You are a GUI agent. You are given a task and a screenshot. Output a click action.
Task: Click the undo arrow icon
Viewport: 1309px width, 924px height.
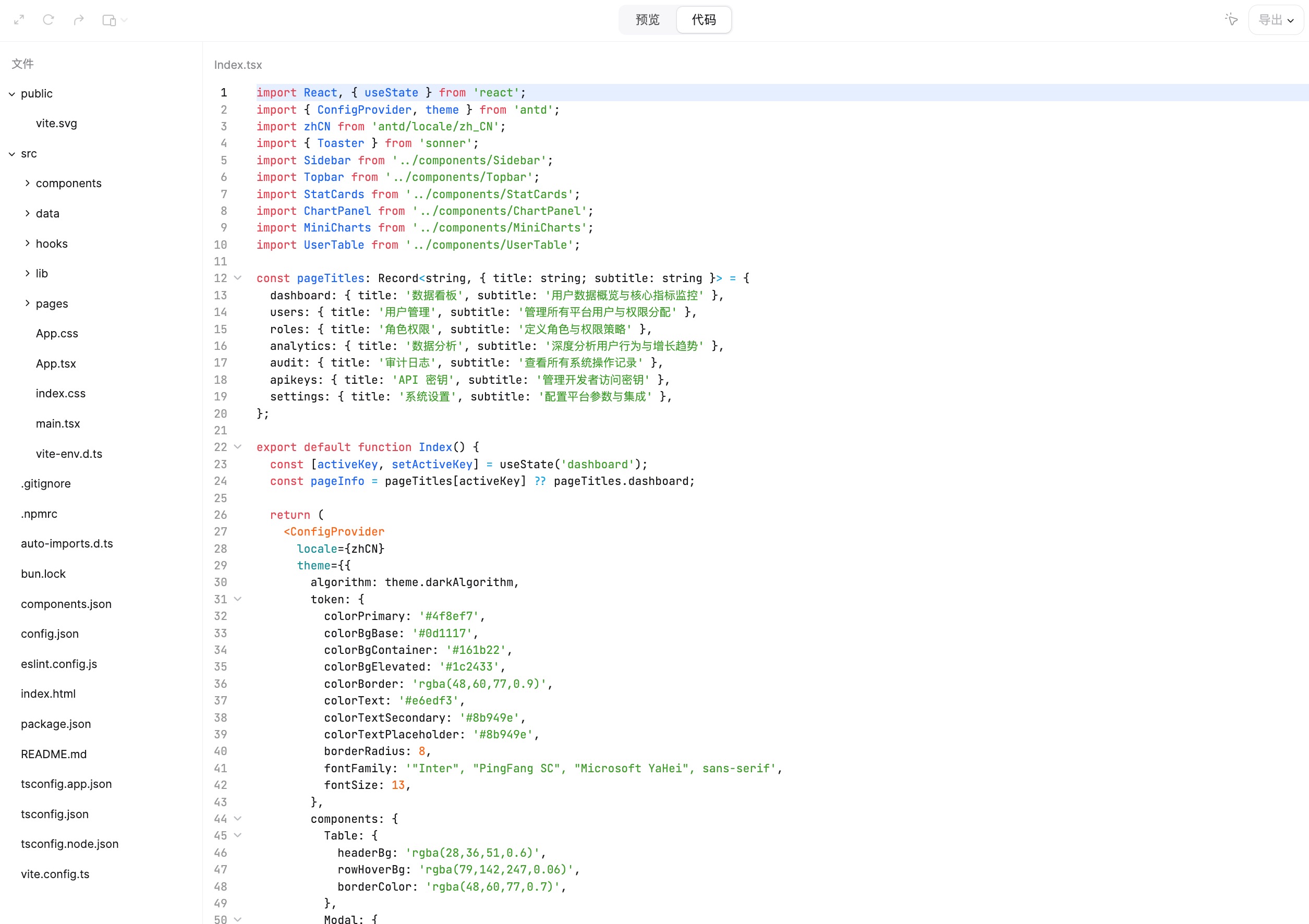(49, 20)
